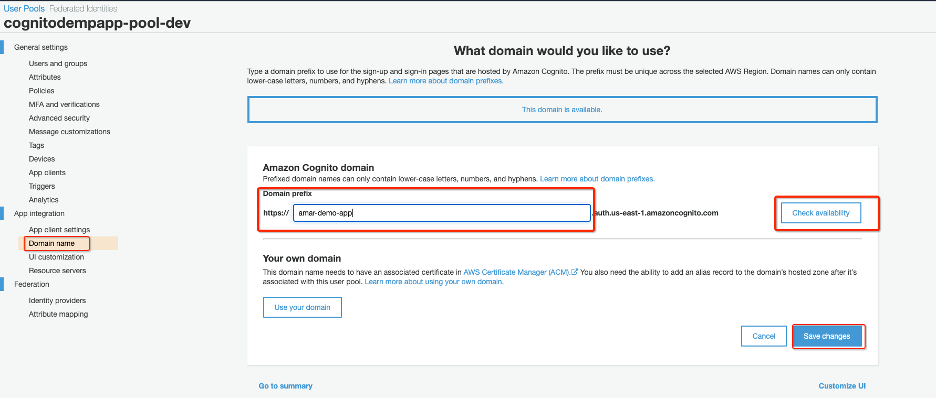Select General settings in sidebar

pyautogui.click(x=41, y=47)
